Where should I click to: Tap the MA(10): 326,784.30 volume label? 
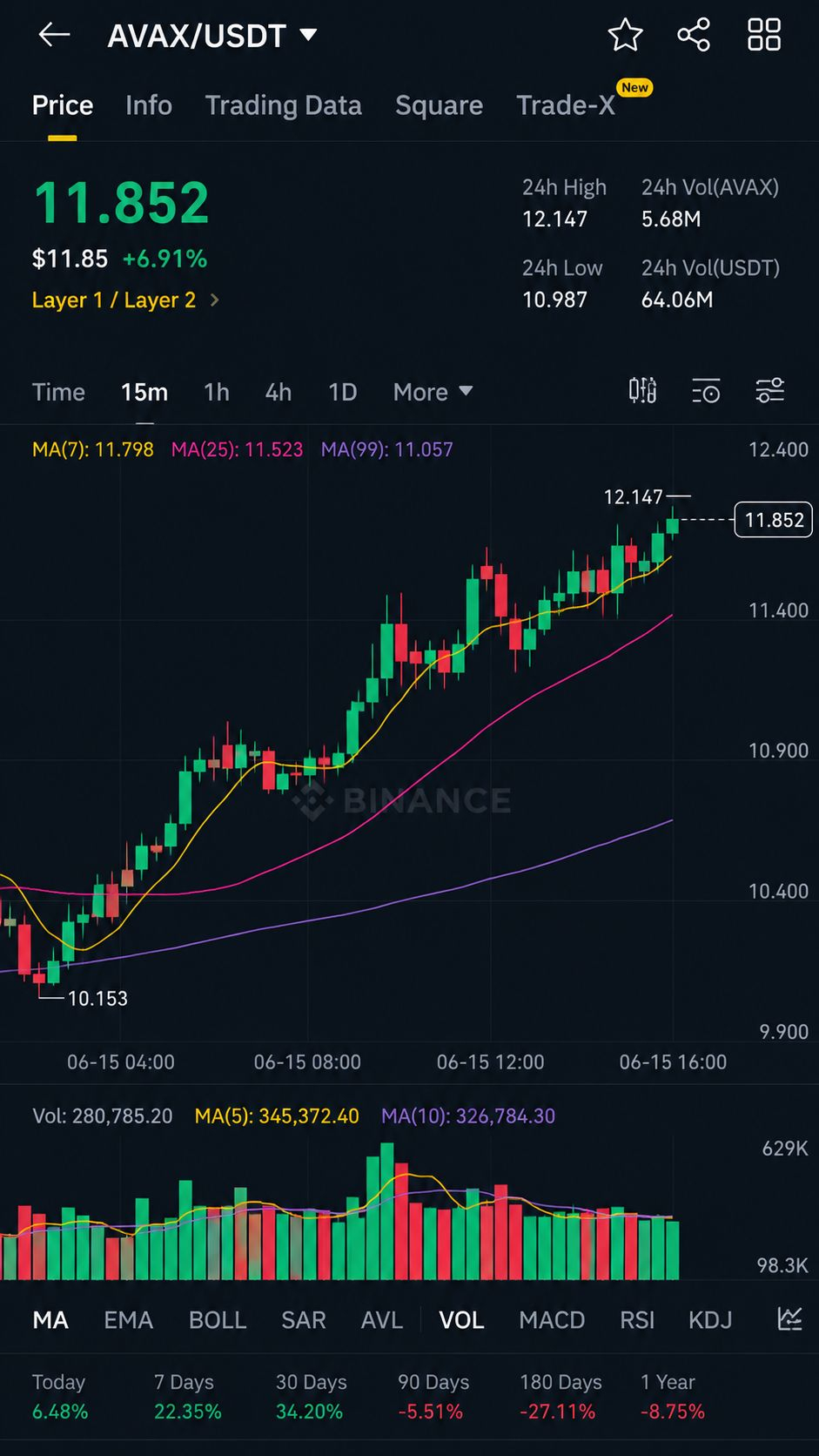(x=468, y=1116)
